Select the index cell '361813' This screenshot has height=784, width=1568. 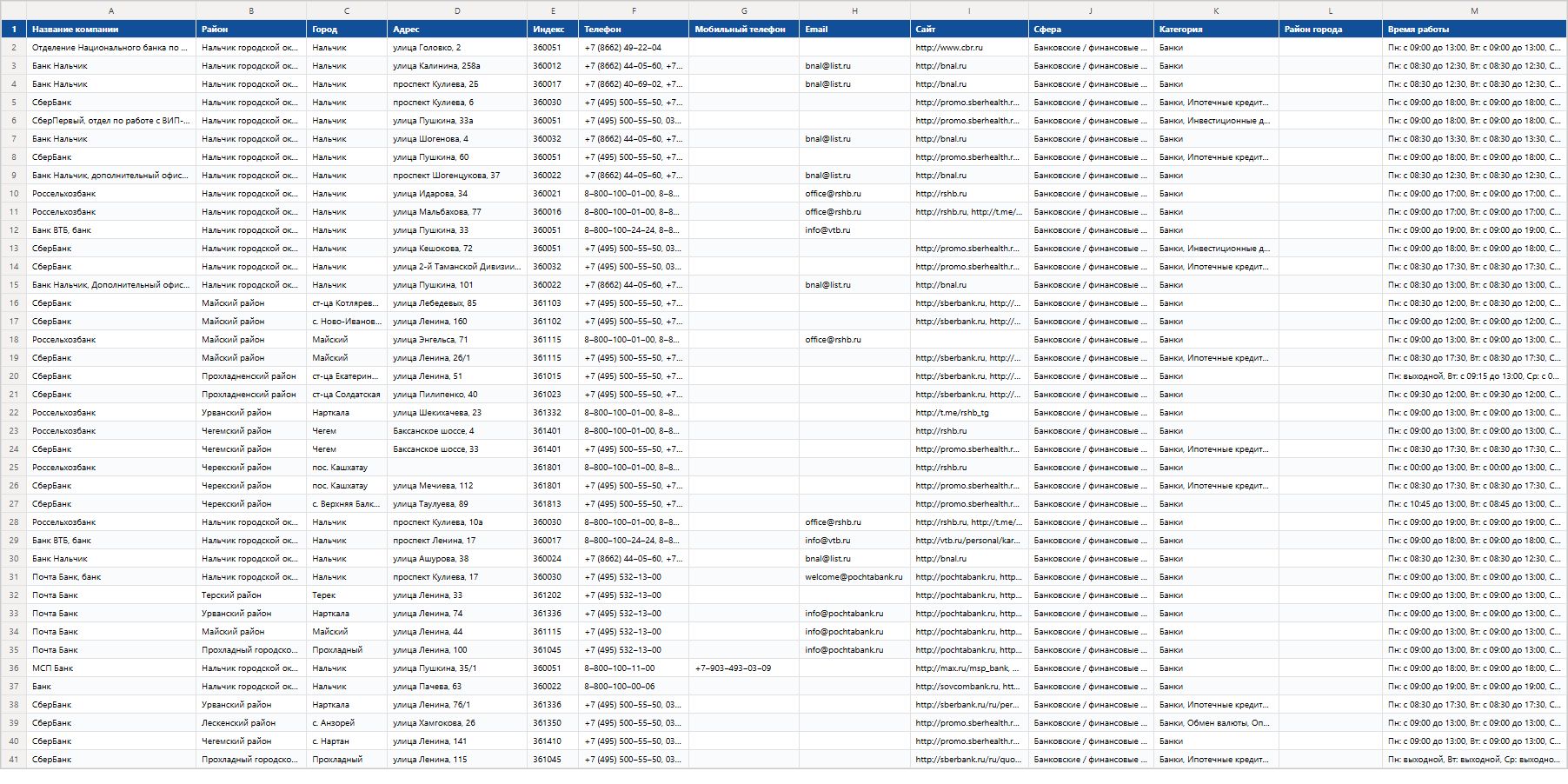[x=553, y=504]
